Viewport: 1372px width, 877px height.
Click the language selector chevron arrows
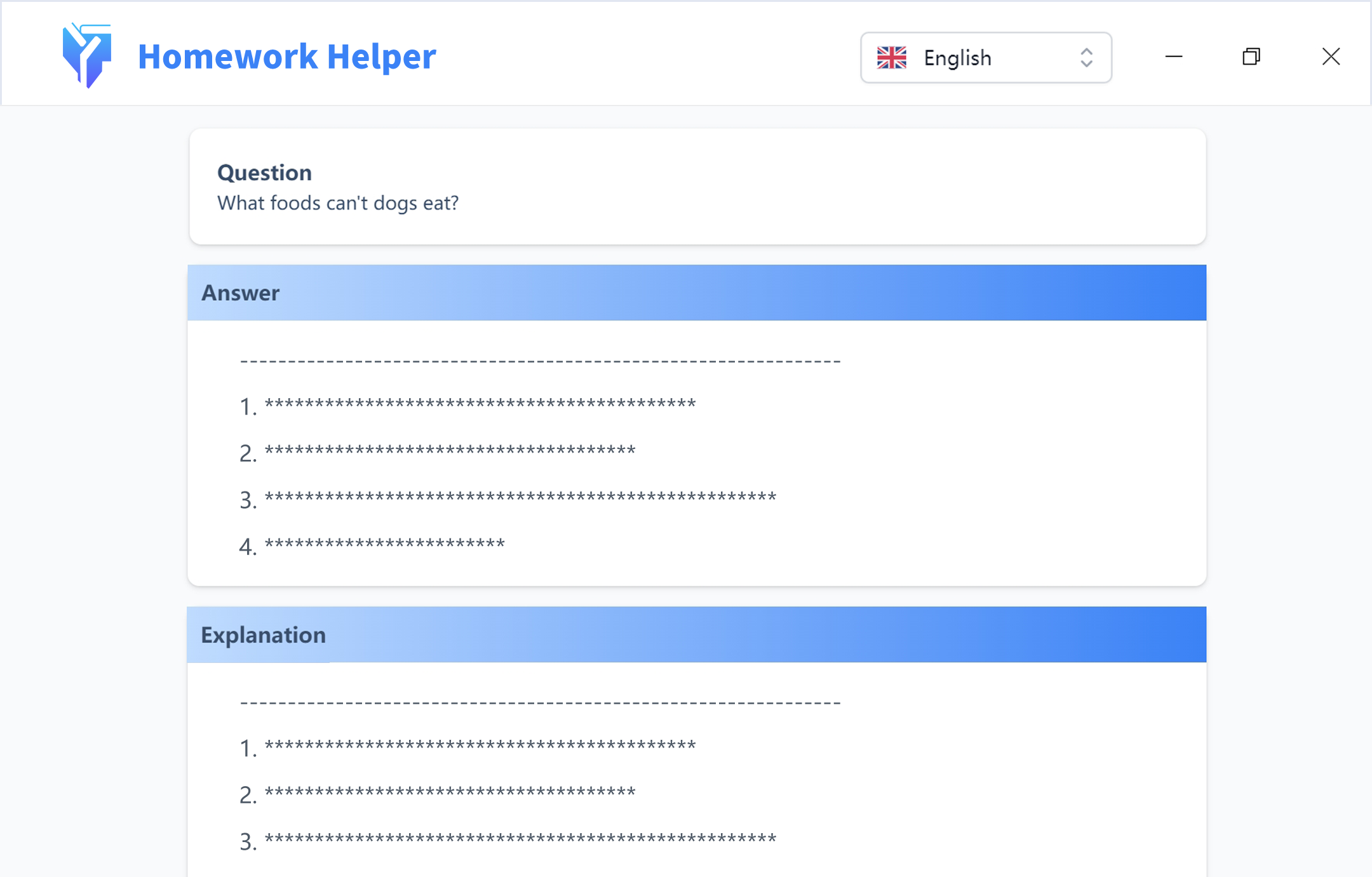(x=1086, y=58)
